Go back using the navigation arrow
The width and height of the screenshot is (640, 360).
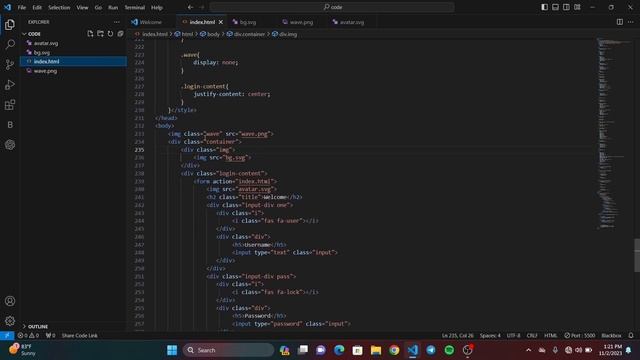pyautogui.click(x=190, y=7)
